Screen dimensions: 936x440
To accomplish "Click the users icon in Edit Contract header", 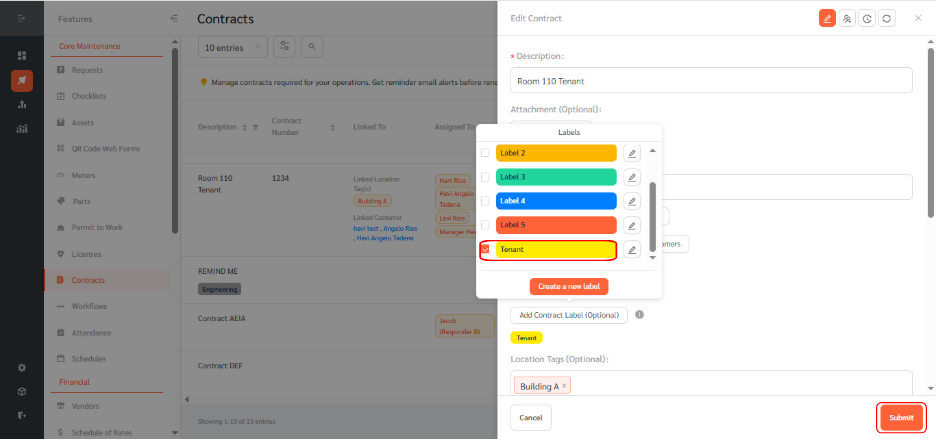I will pos(847,18).
